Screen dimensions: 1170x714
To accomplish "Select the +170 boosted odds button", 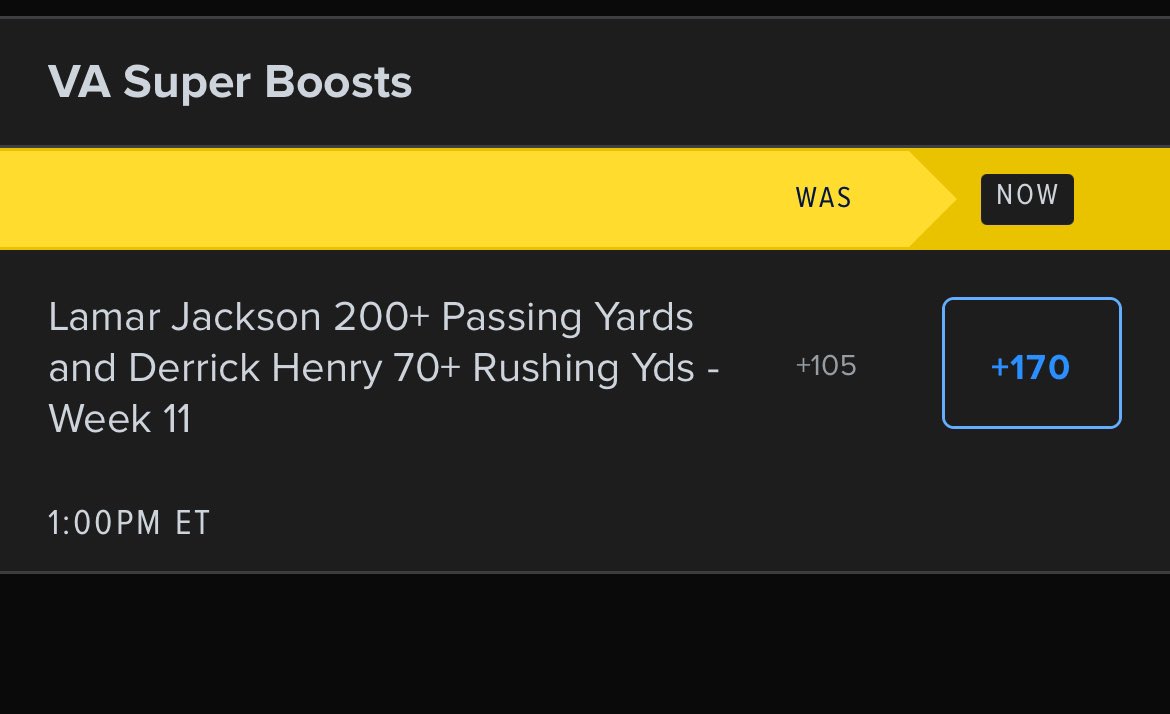I will point(1031,363).
